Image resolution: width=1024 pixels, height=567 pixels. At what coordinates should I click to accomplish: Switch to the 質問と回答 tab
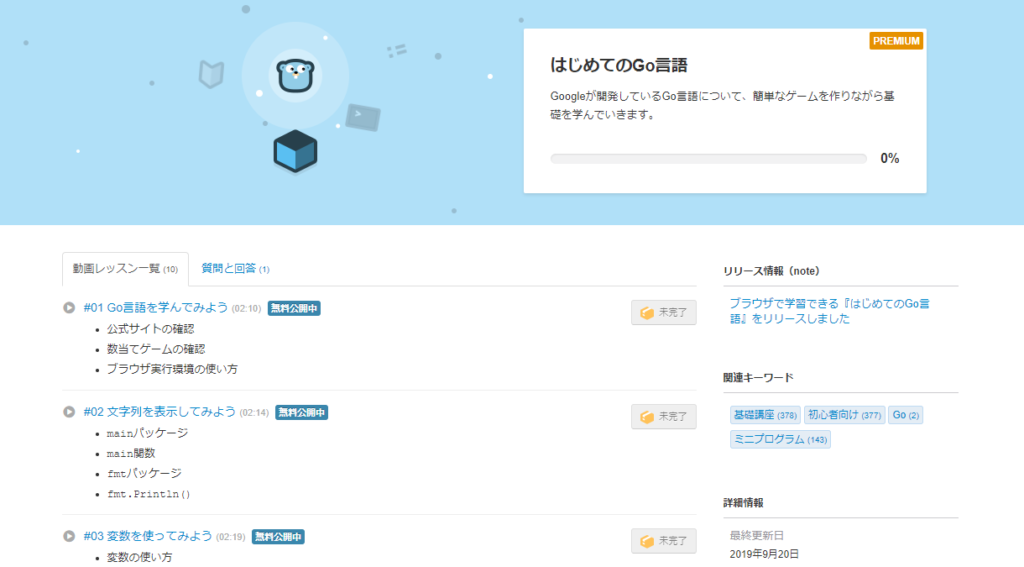tap(235, 268)
